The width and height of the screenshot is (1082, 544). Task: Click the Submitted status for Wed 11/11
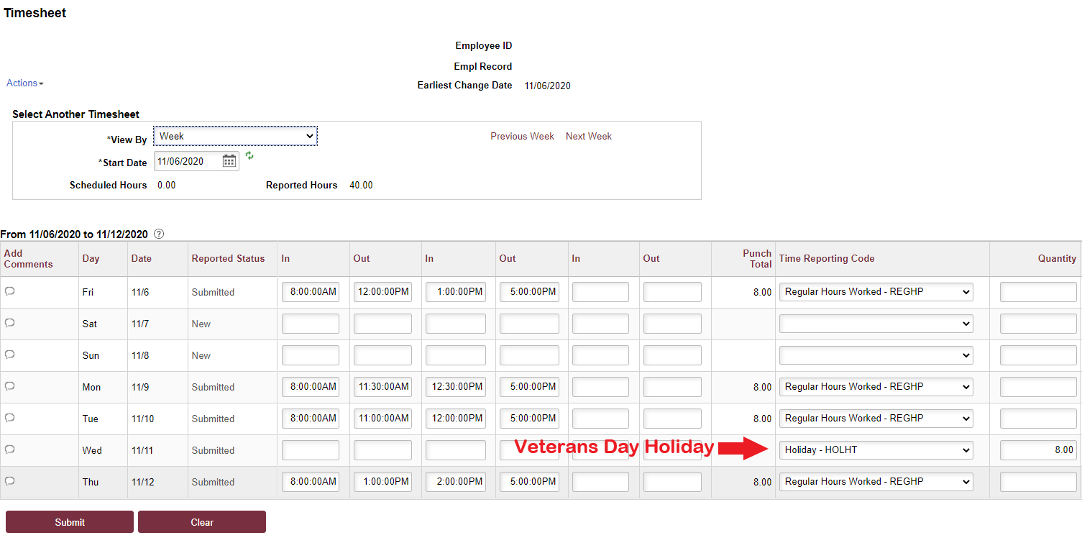(213, 450)
